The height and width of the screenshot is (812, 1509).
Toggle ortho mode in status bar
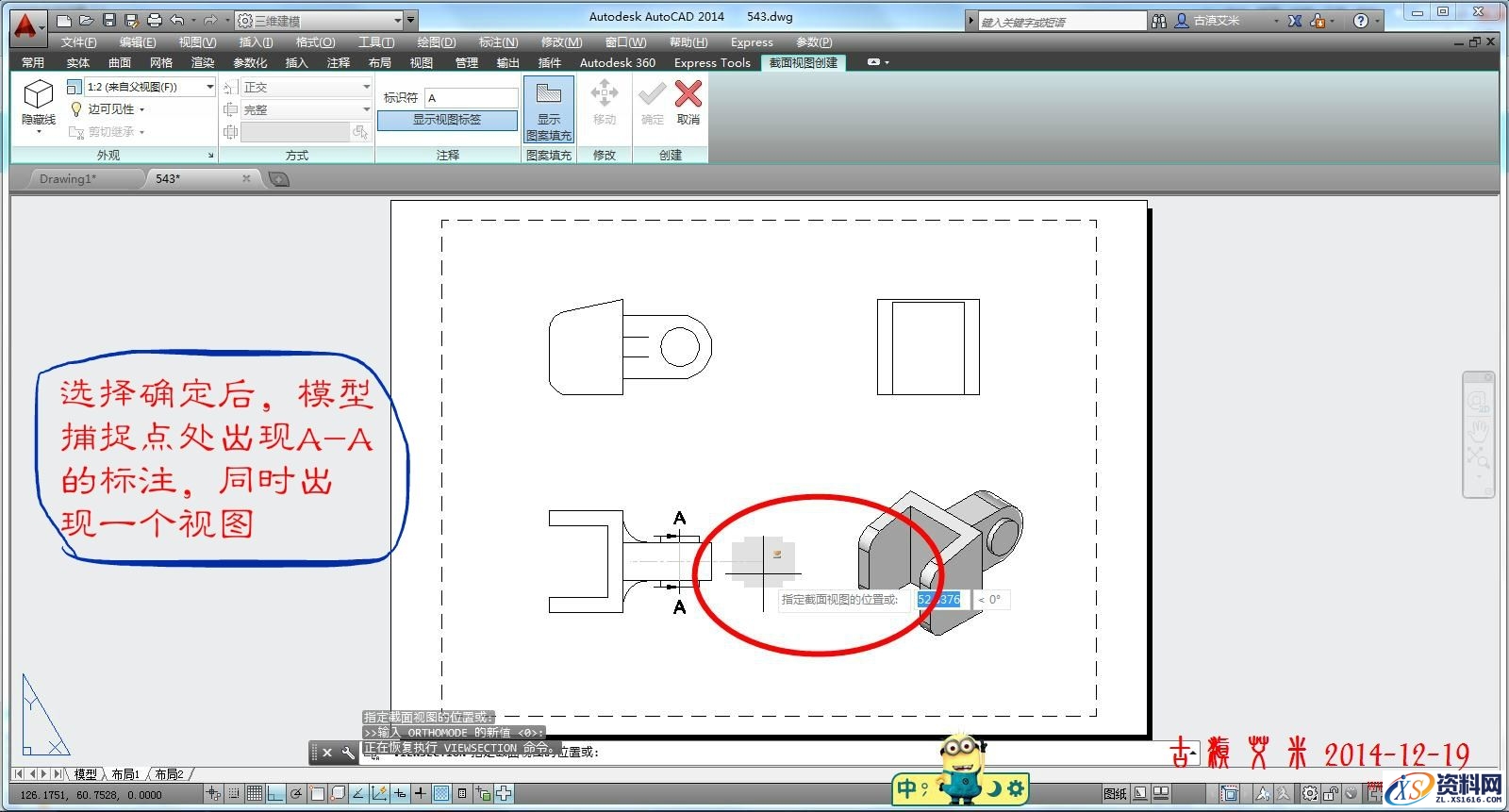point(274,794)
